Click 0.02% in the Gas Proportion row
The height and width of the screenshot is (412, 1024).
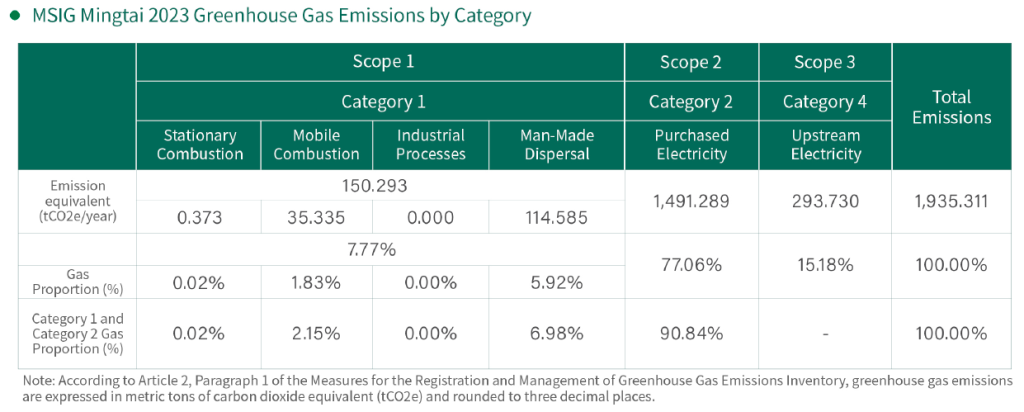tap(199, 283)
